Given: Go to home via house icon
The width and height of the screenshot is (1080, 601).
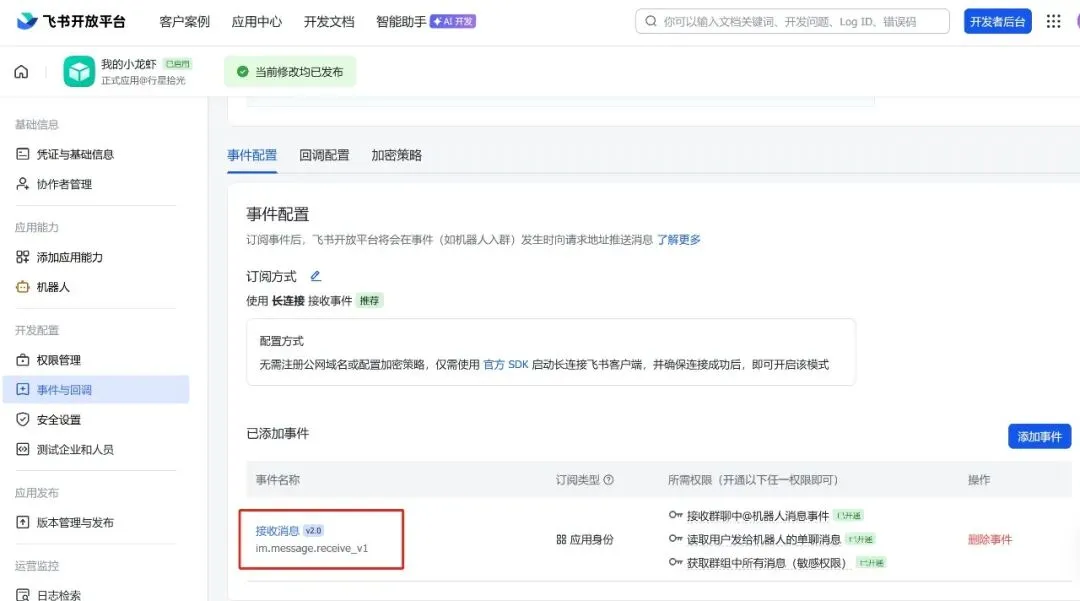Looking at the screenshot, I should (x=21, y=72).
